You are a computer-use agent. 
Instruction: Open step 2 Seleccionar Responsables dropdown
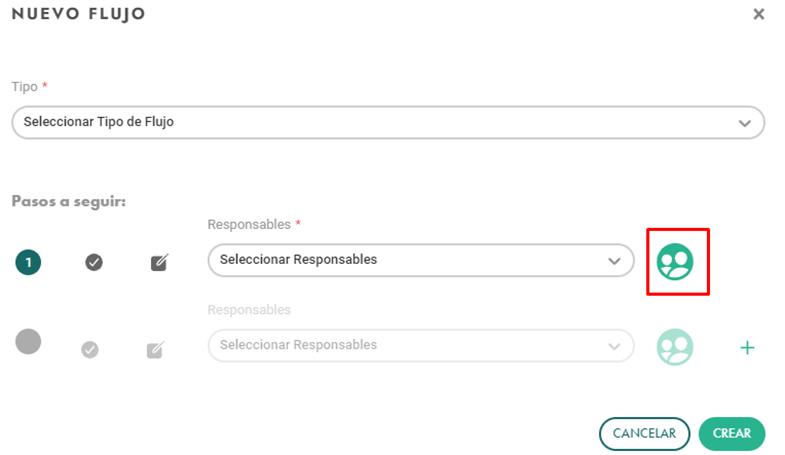click(x=421, y=345)
